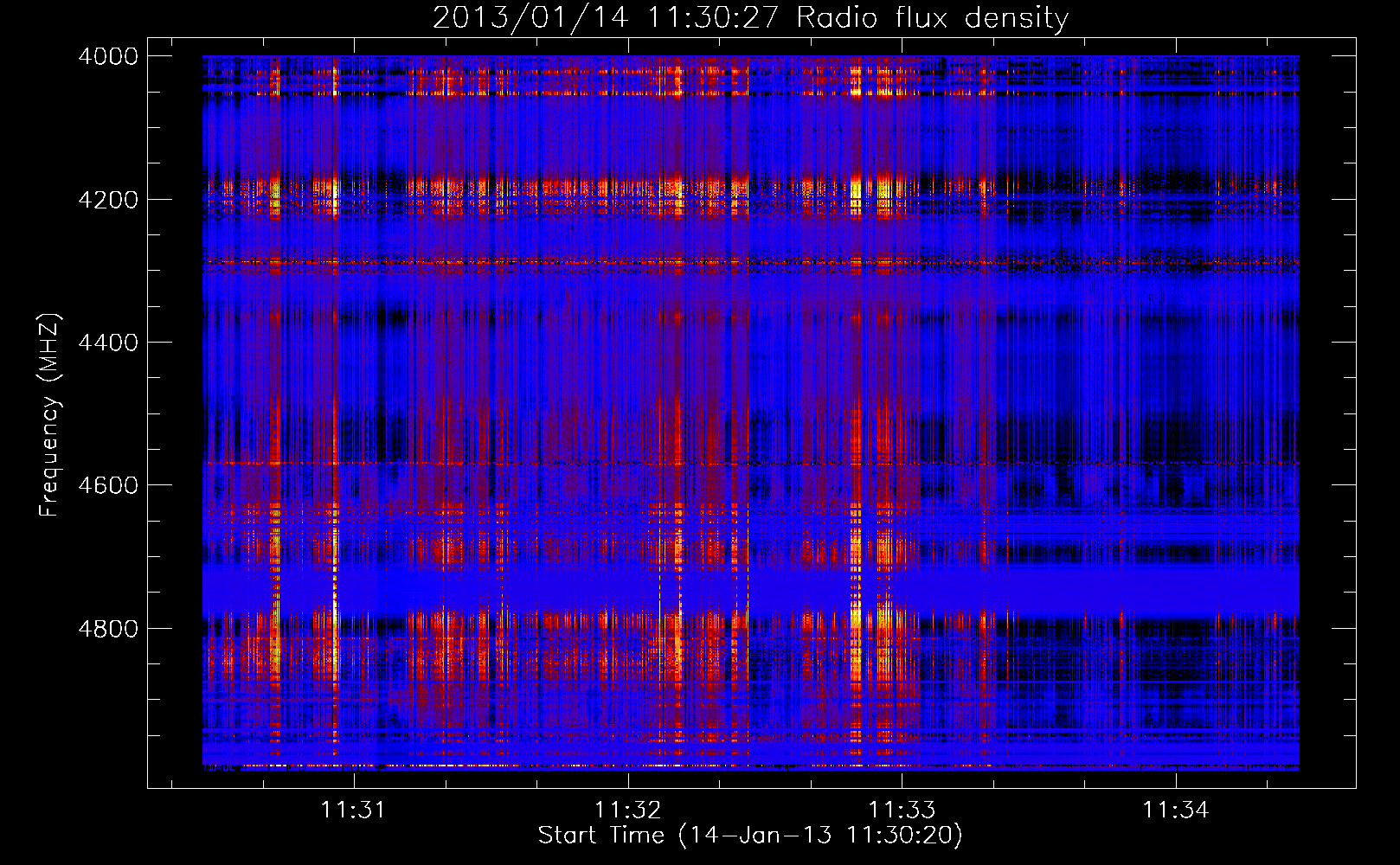Click the 'Frequency (MHZ)' axis title

pos(49,414)
